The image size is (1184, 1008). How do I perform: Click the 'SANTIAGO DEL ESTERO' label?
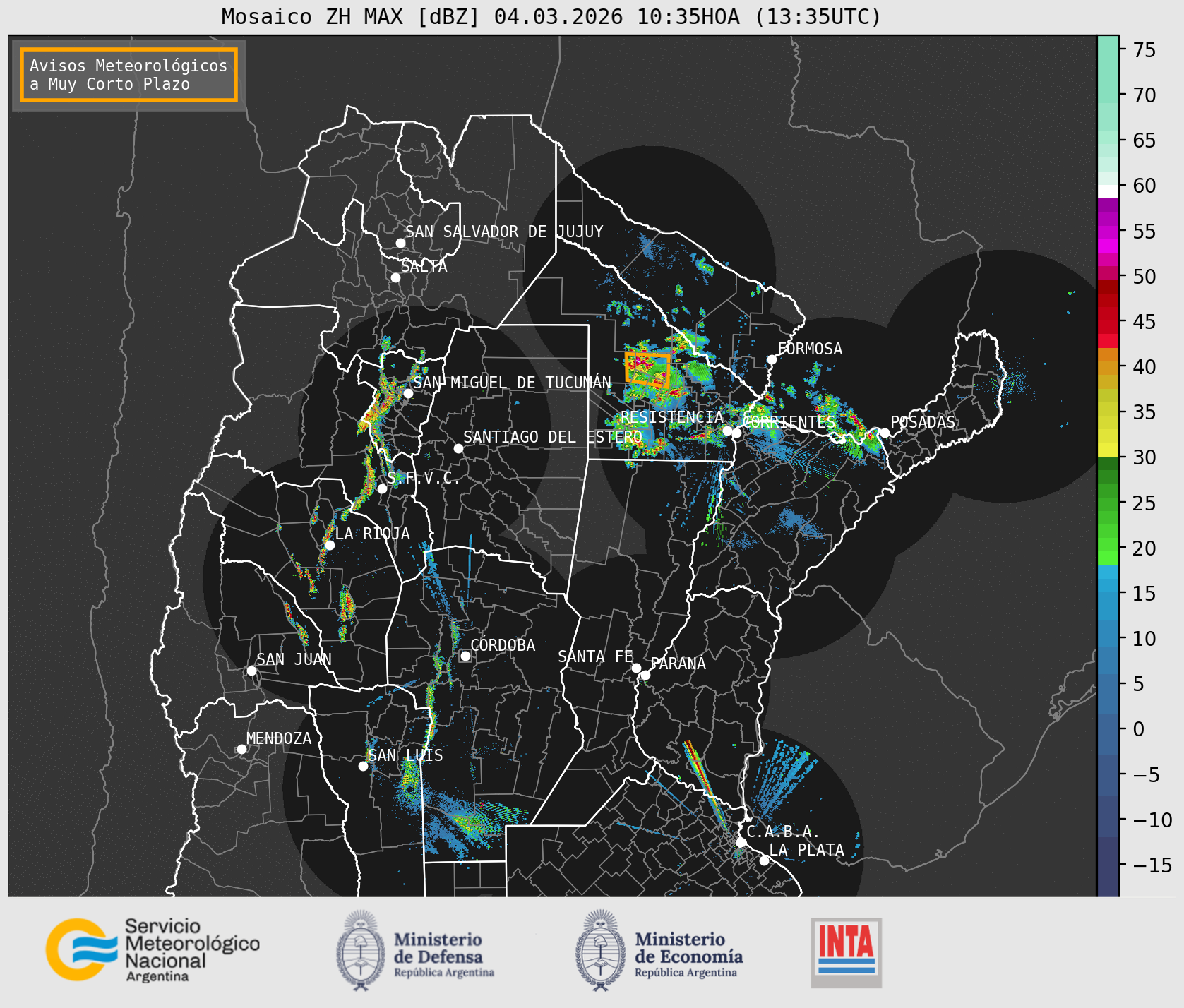(553, 437)
